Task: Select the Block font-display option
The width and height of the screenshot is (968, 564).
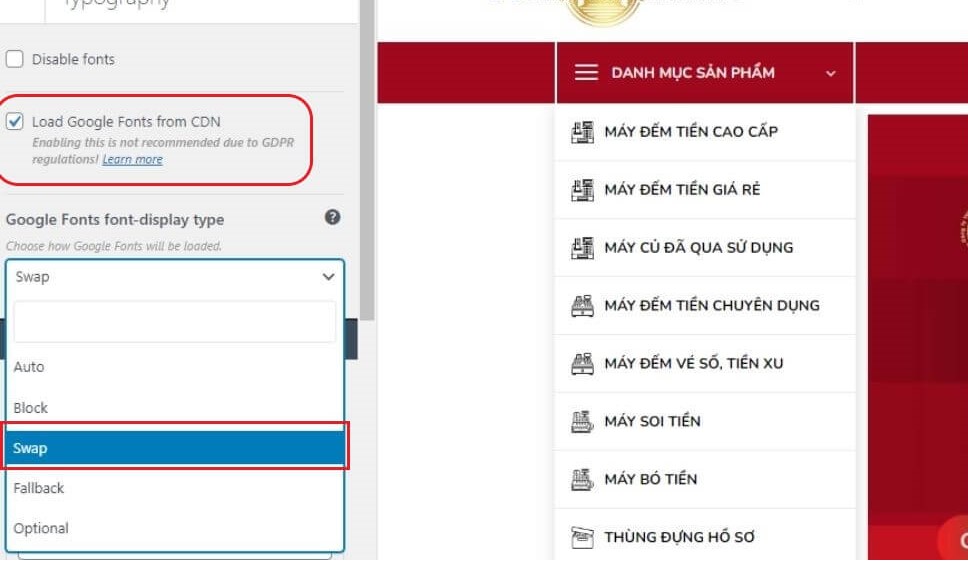Action: [175, 408]
